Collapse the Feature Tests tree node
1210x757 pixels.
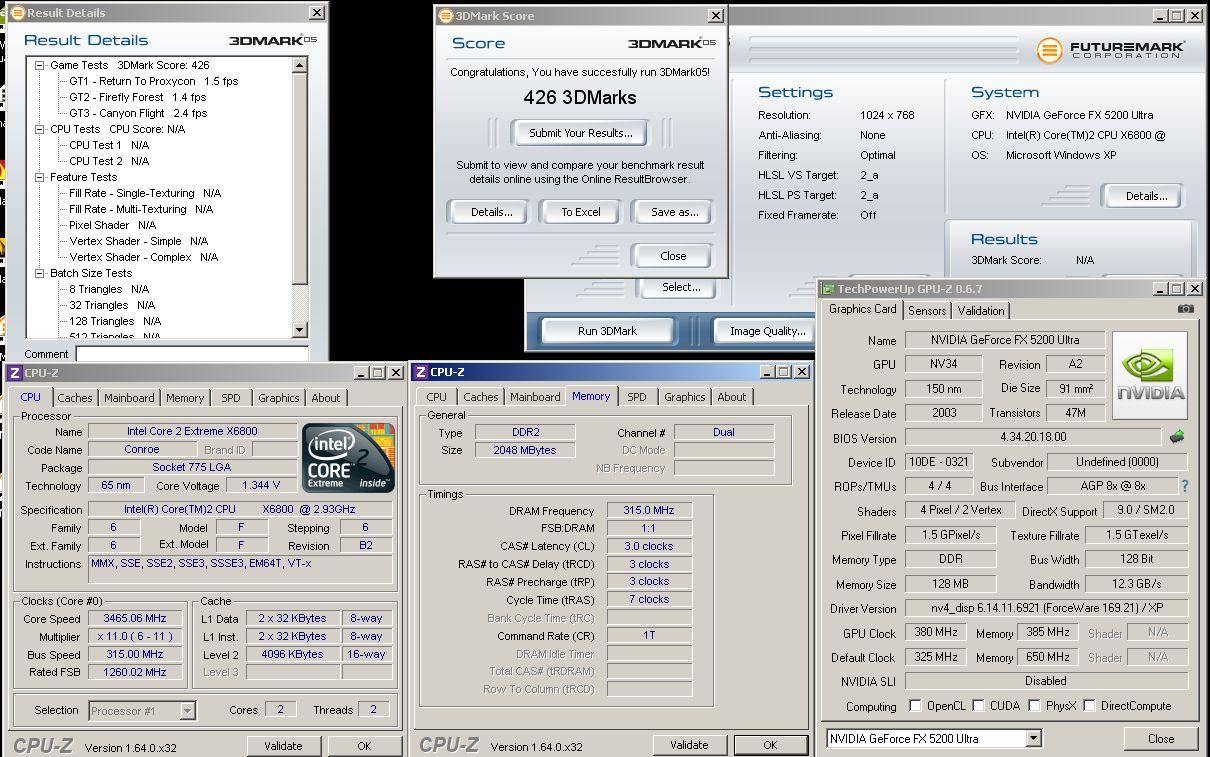coord(40,177)
